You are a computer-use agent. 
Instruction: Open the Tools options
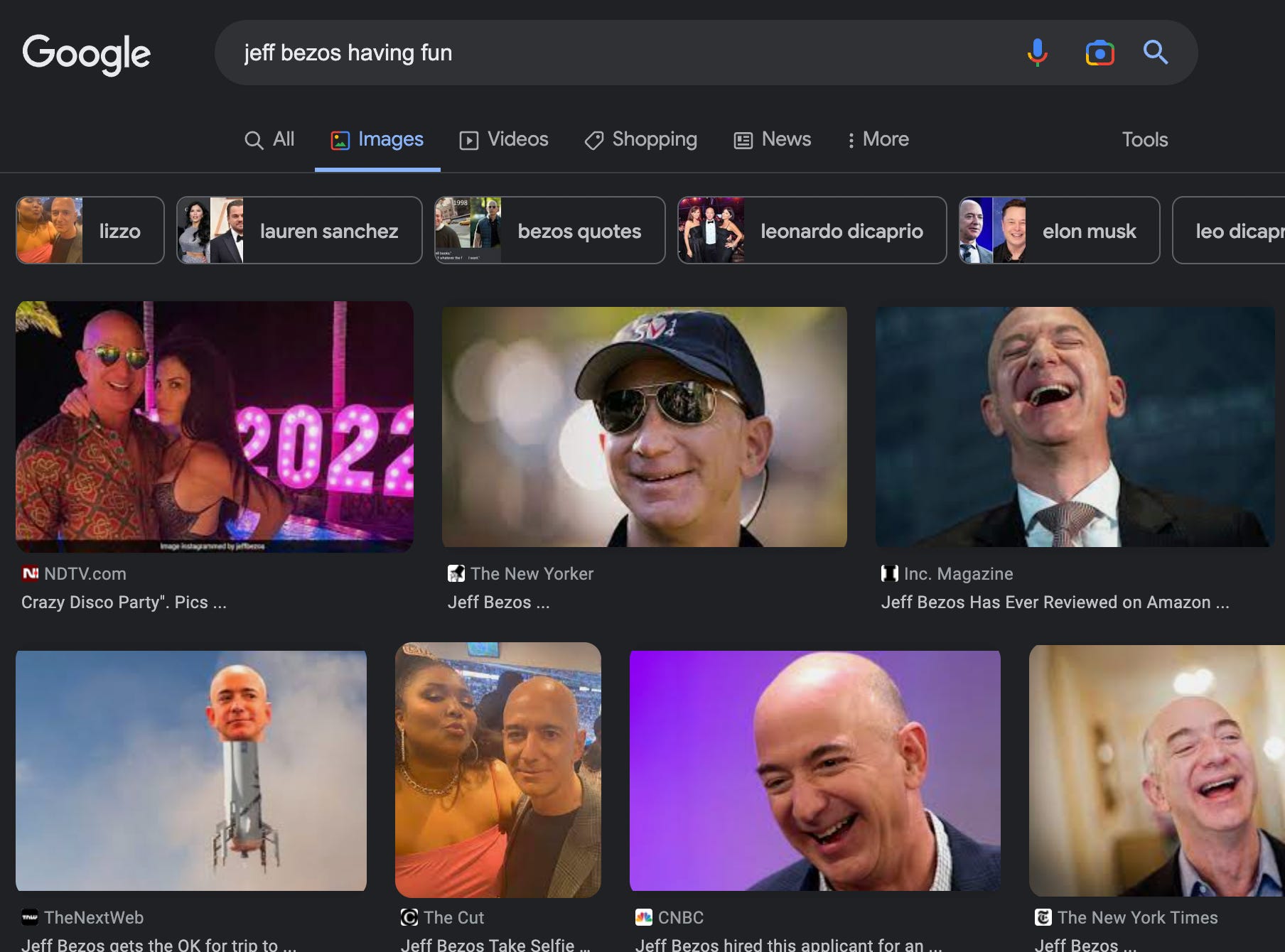click(1144, 139)
